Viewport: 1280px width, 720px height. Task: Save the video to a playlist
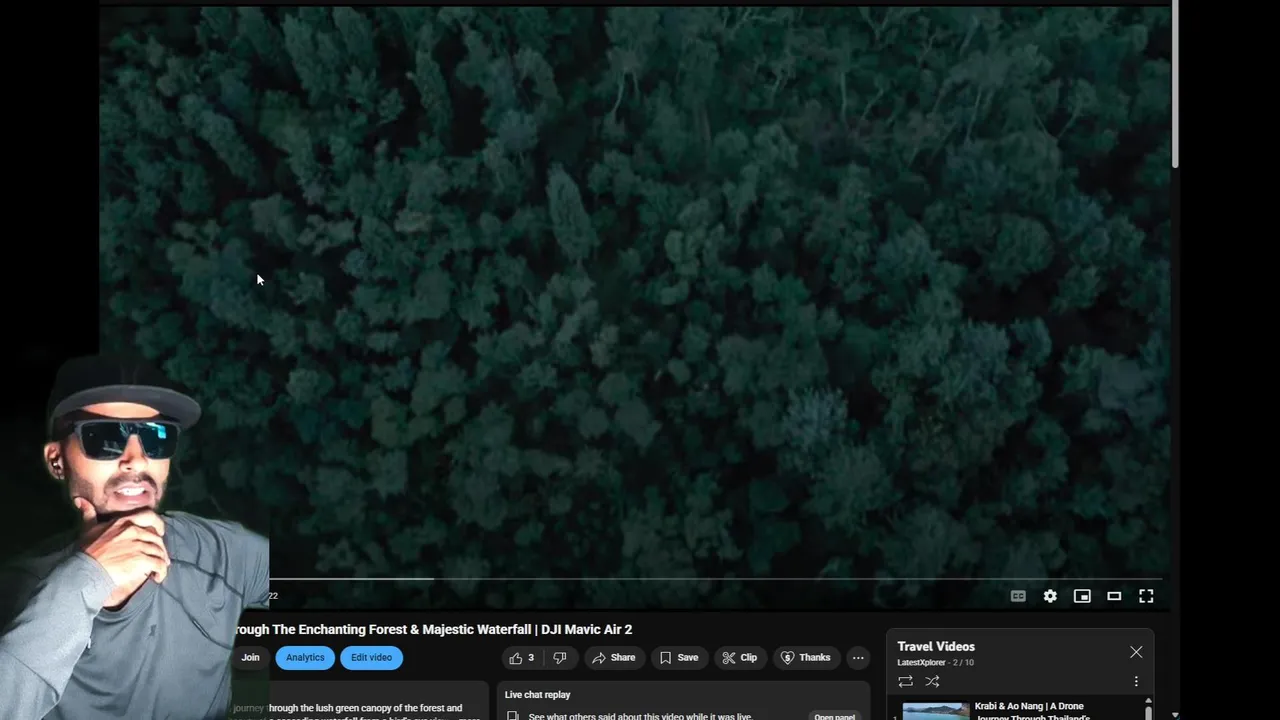679,658
